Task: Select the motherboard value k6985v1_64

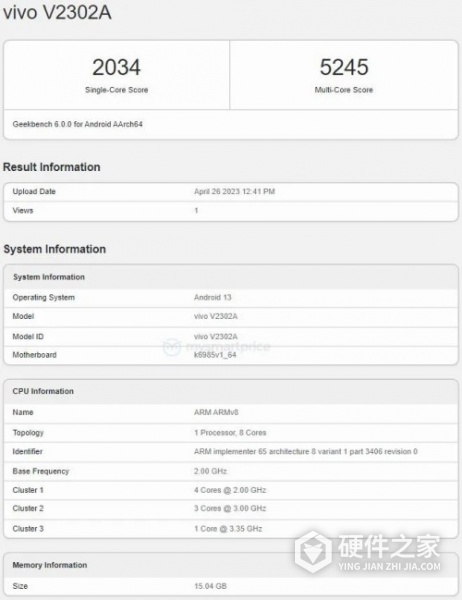Action: coord(215,355)
